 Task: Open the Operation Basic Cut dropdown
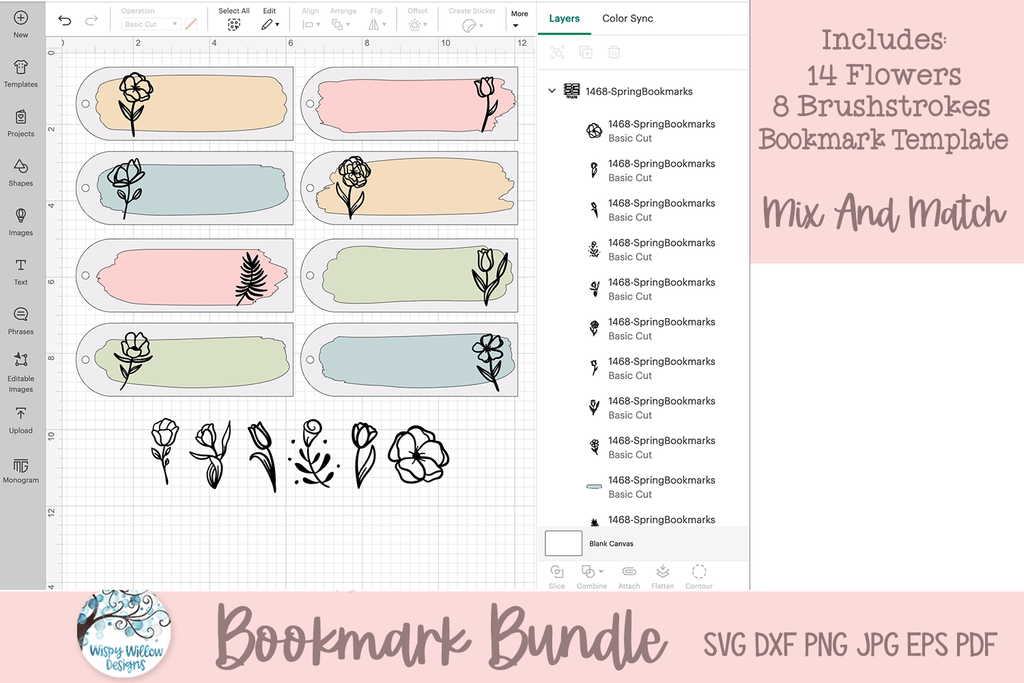(151, 24)
